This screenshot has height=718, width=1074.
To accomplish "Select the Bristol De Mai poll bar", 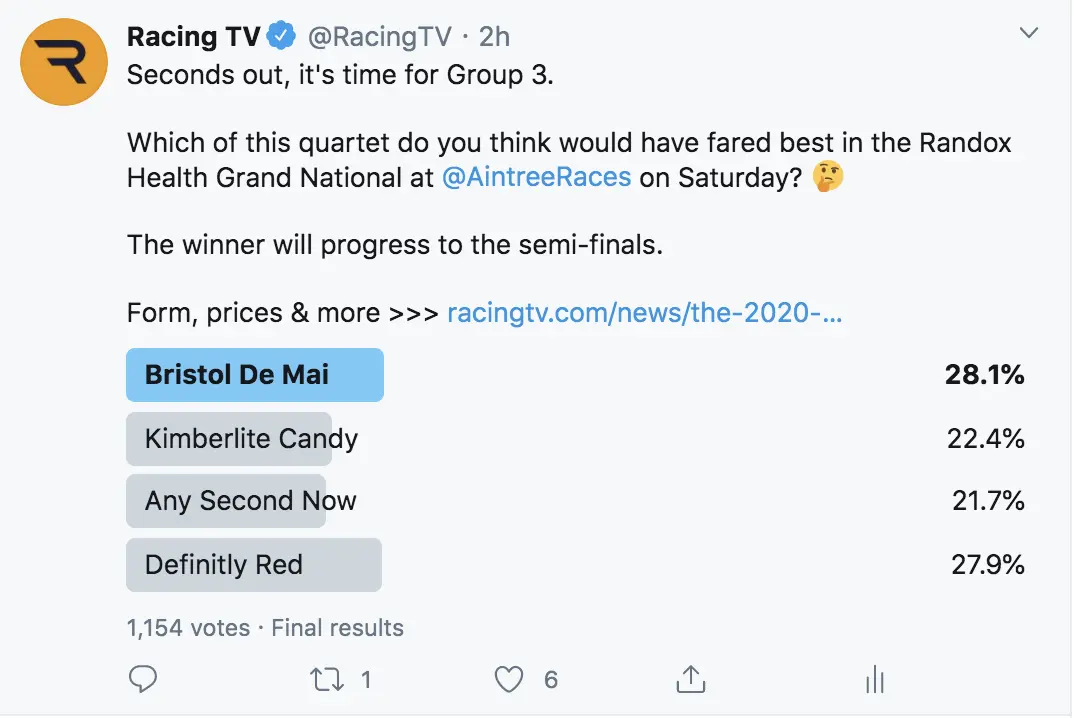I will pos(255,375).
